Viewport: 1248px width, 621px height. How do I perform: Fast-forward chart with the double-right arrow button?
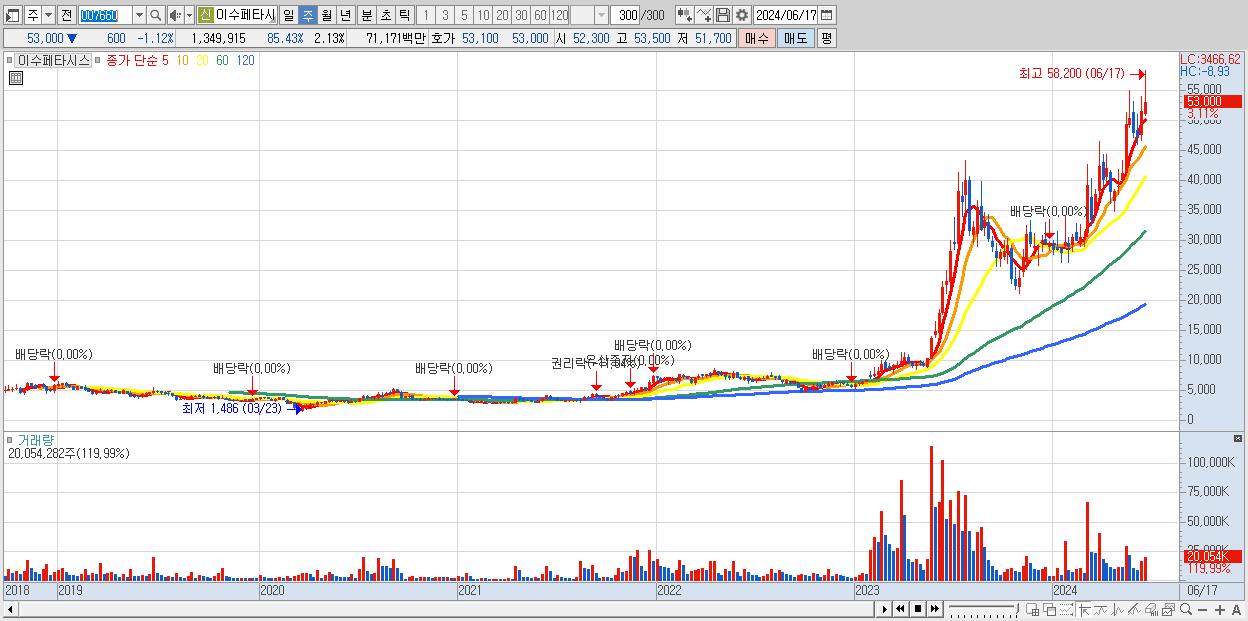[934, 608]
